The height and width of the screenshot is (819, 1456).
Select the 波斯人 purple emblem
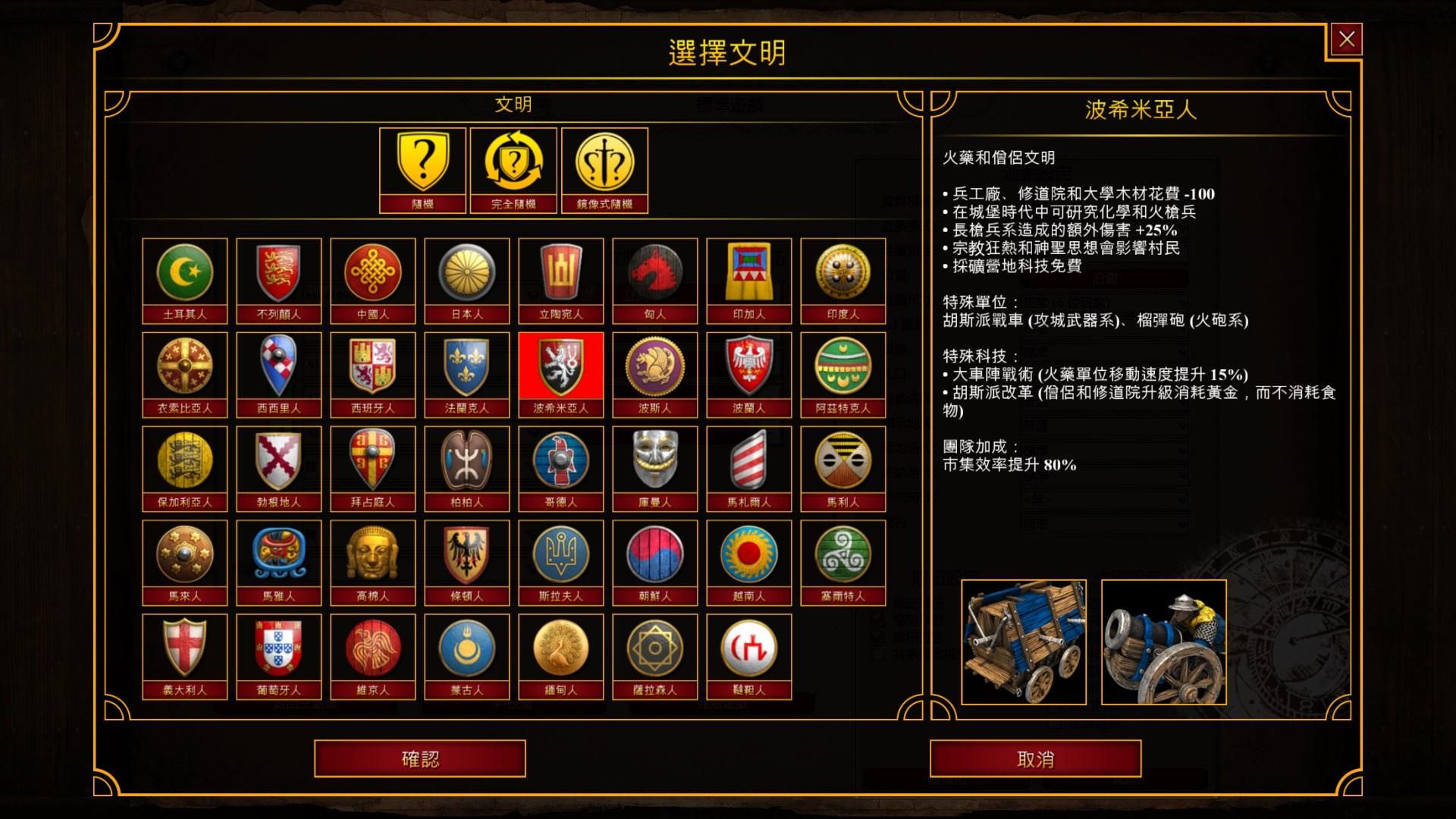pos(654,375)
